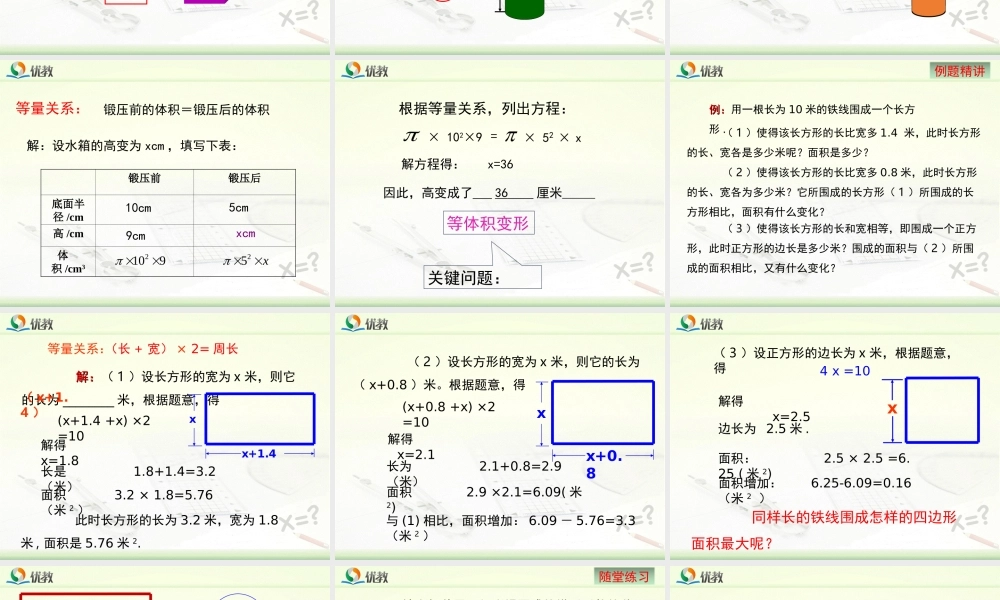Select the 优教 logo on the 根据等量关系 slide

click(360, 70)
